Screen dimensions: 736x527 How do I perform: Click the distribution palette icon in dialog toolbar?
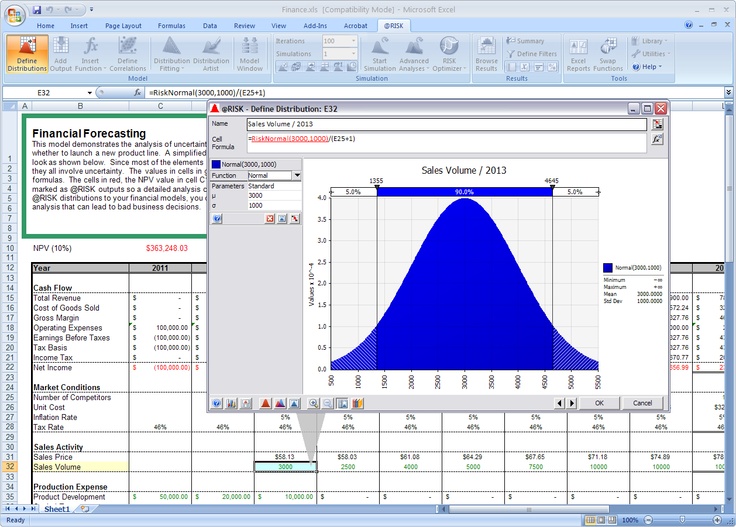(357, 403)
